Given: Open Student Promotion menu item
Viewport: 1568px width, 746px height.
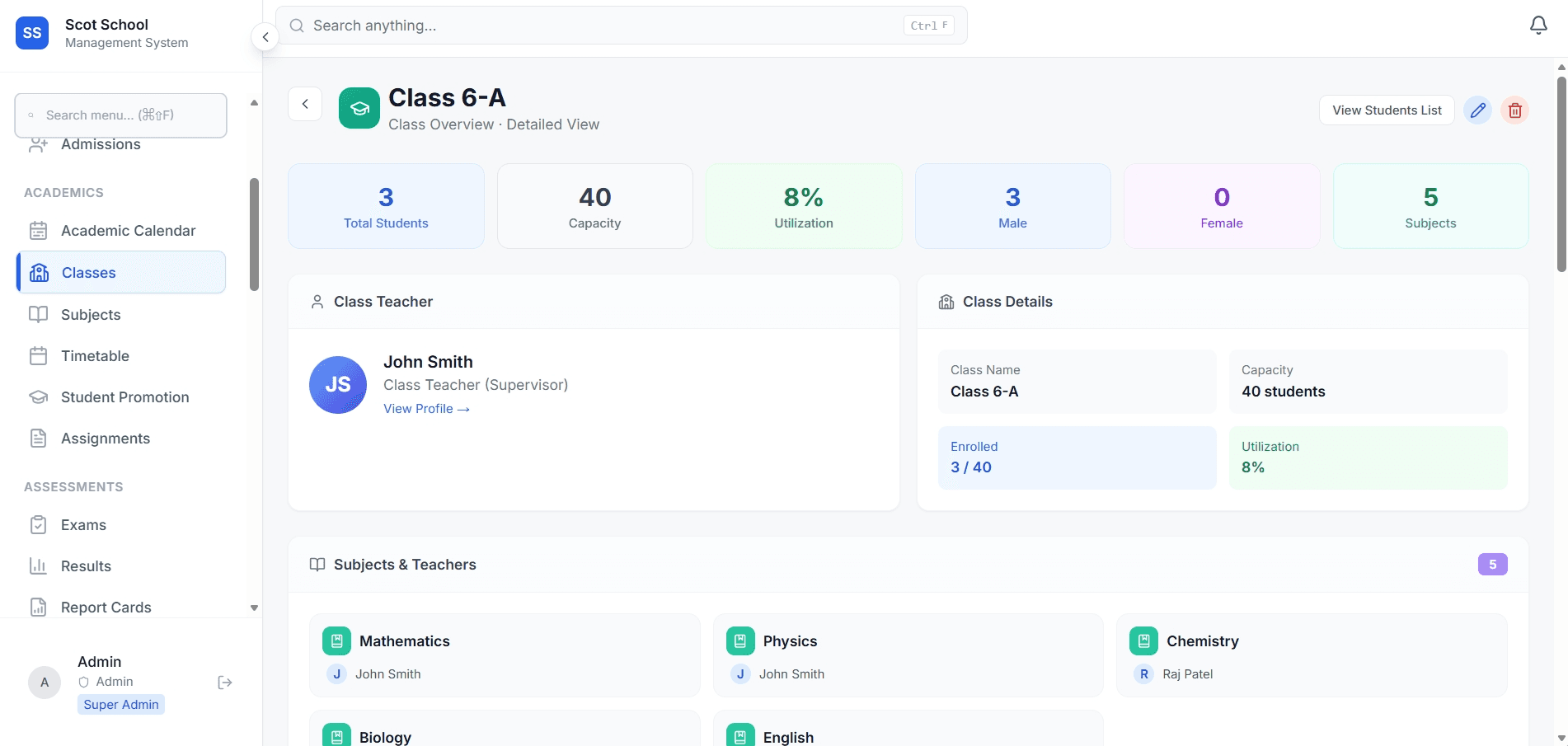Looking at the screenshot, I should [x=121, y=397].
